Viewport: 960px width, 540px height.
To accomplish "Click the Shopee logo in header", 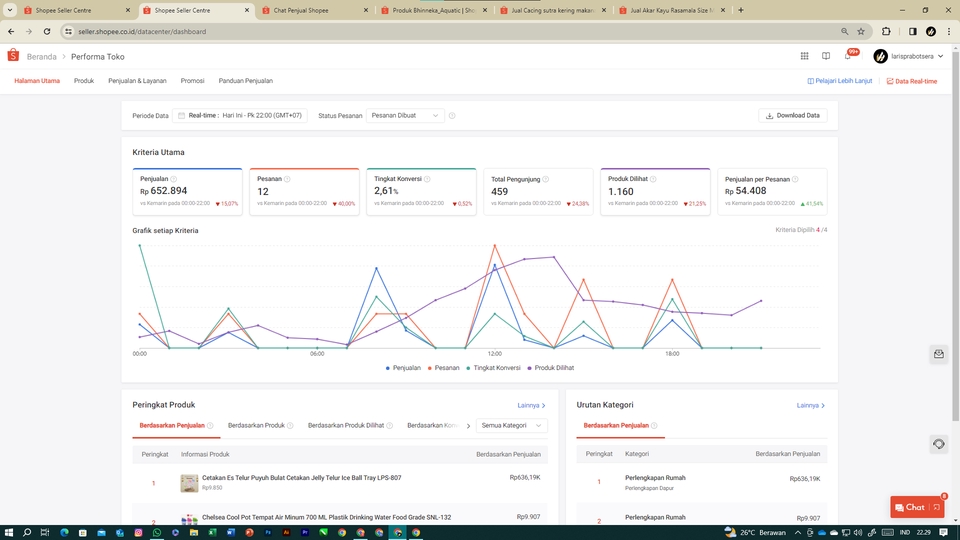I will tap(13, 56).
